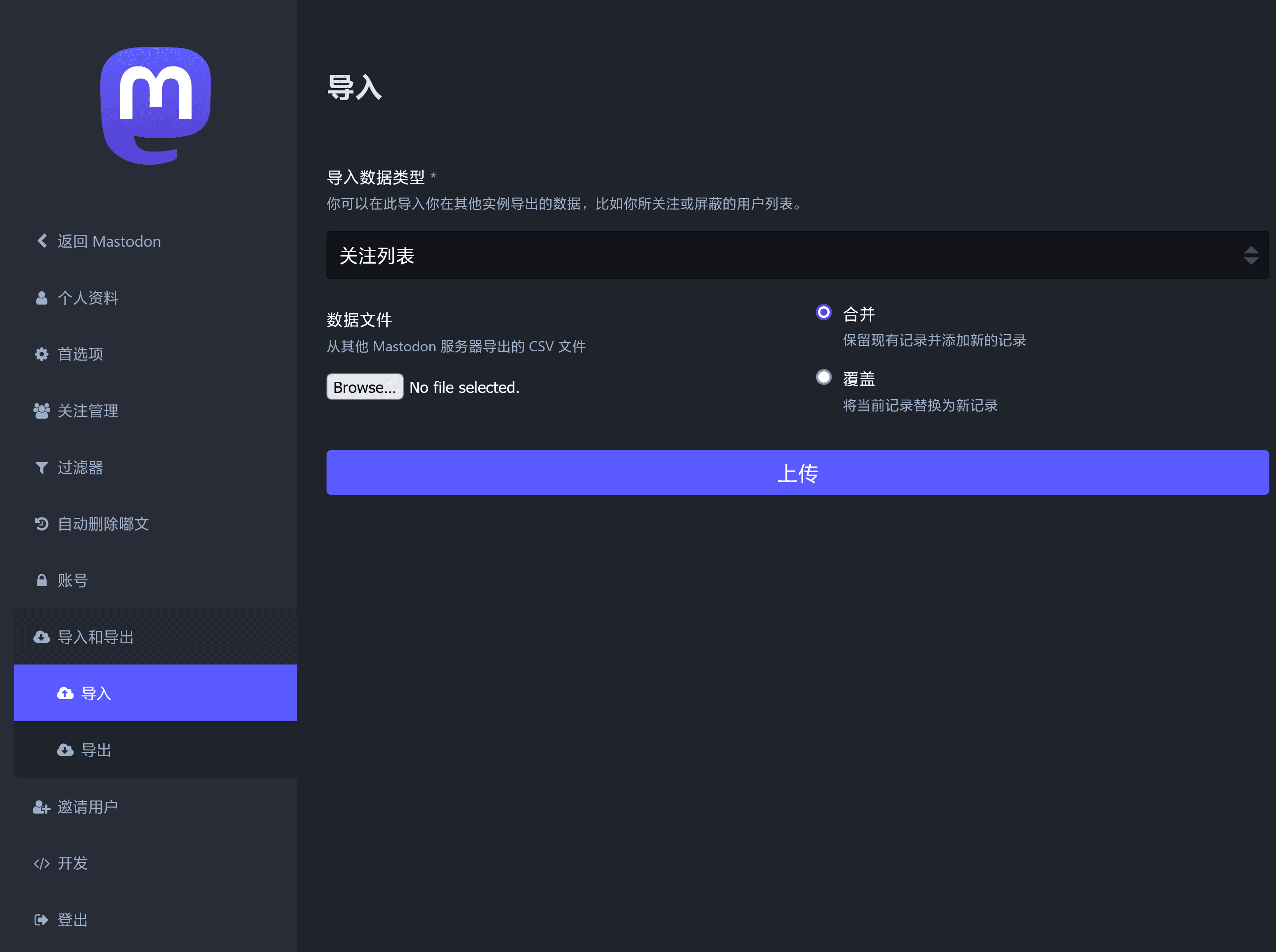Image resolution: width=1276 pixels, height=952 pixels.
Task: Select the 首选项 gear icon
Action: [x=42, y=354]
